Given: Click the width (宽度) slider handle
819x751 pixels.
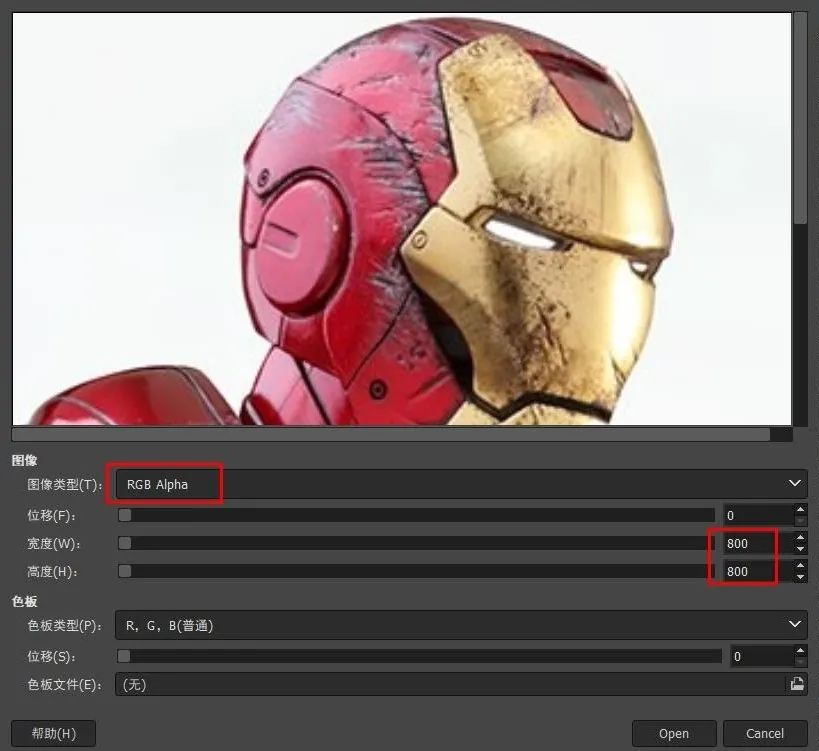Looking at the screenshot, I should point(125,543).
